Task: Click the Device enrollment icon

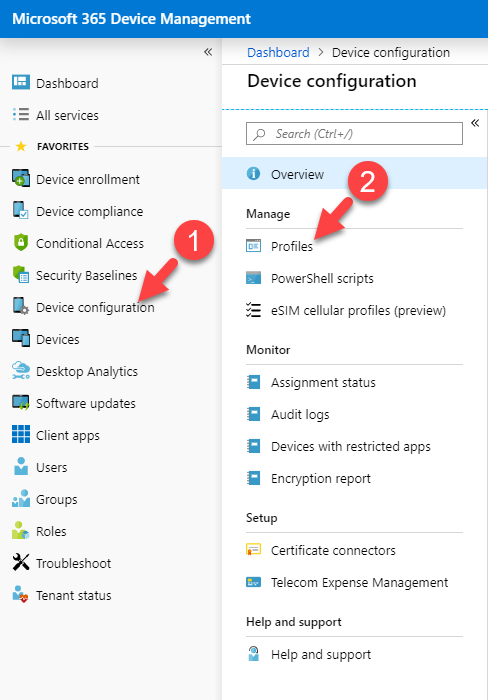Action: pyautogui.click(x=21, y=178)
